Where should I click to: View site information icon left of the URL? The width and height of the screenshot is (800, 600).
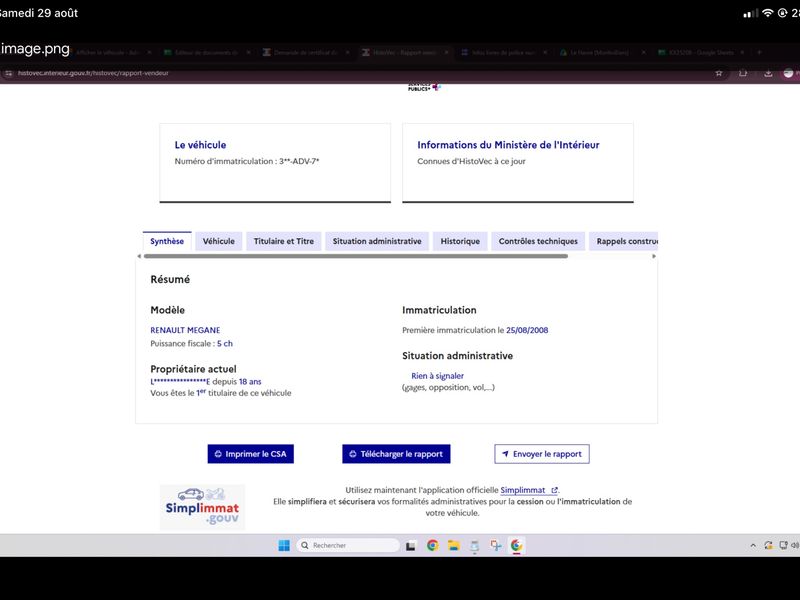coord(9,73)
